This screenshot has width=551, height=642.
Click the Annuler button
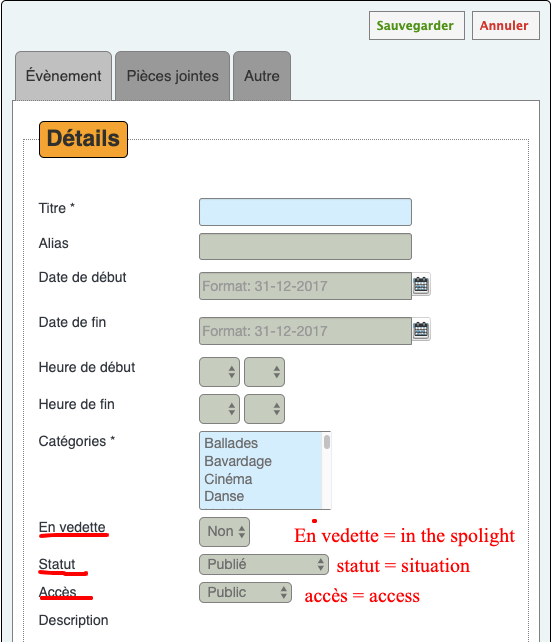pyautogui.click(x=506, y=25)
